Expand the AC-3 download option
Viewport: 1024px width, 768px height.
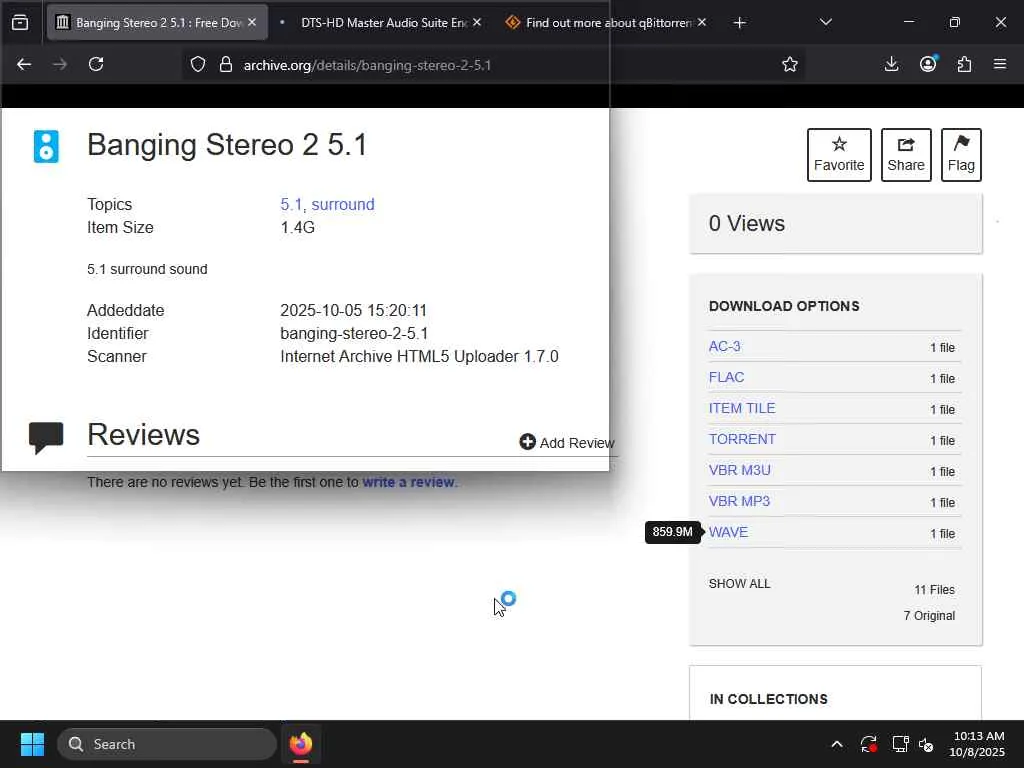[724, 346]
